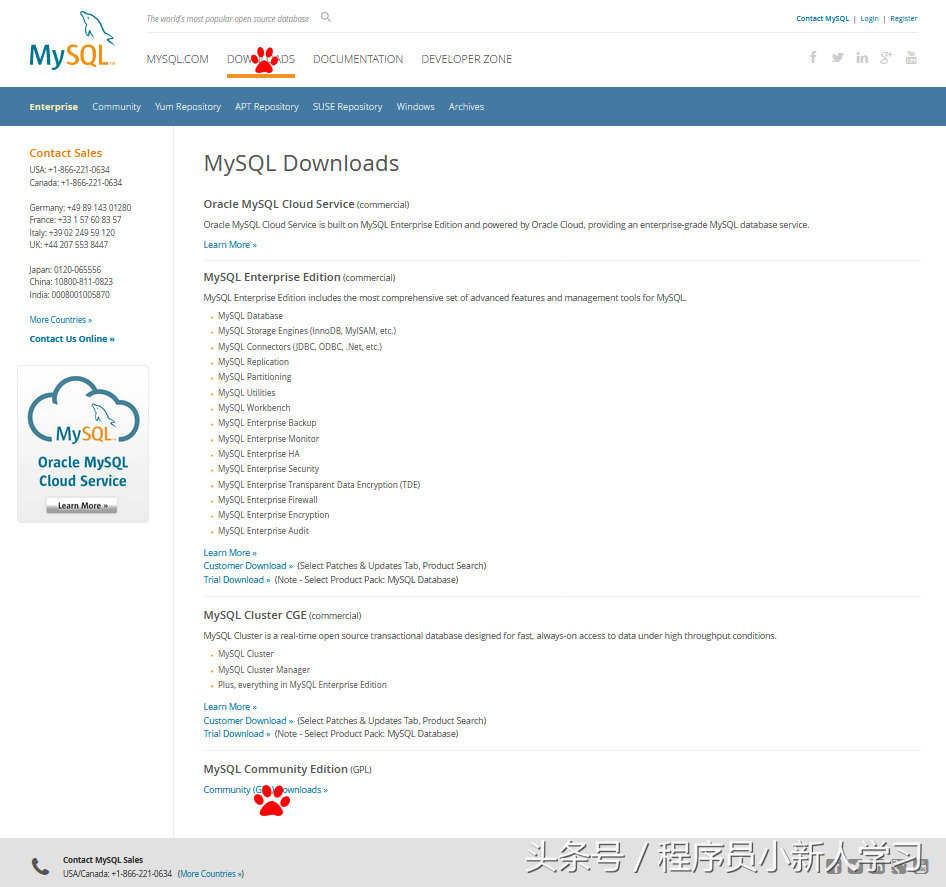The image size is (946, 887).
Task: Open the Community (GPL) Downloads link
Action: pos(264,789)
